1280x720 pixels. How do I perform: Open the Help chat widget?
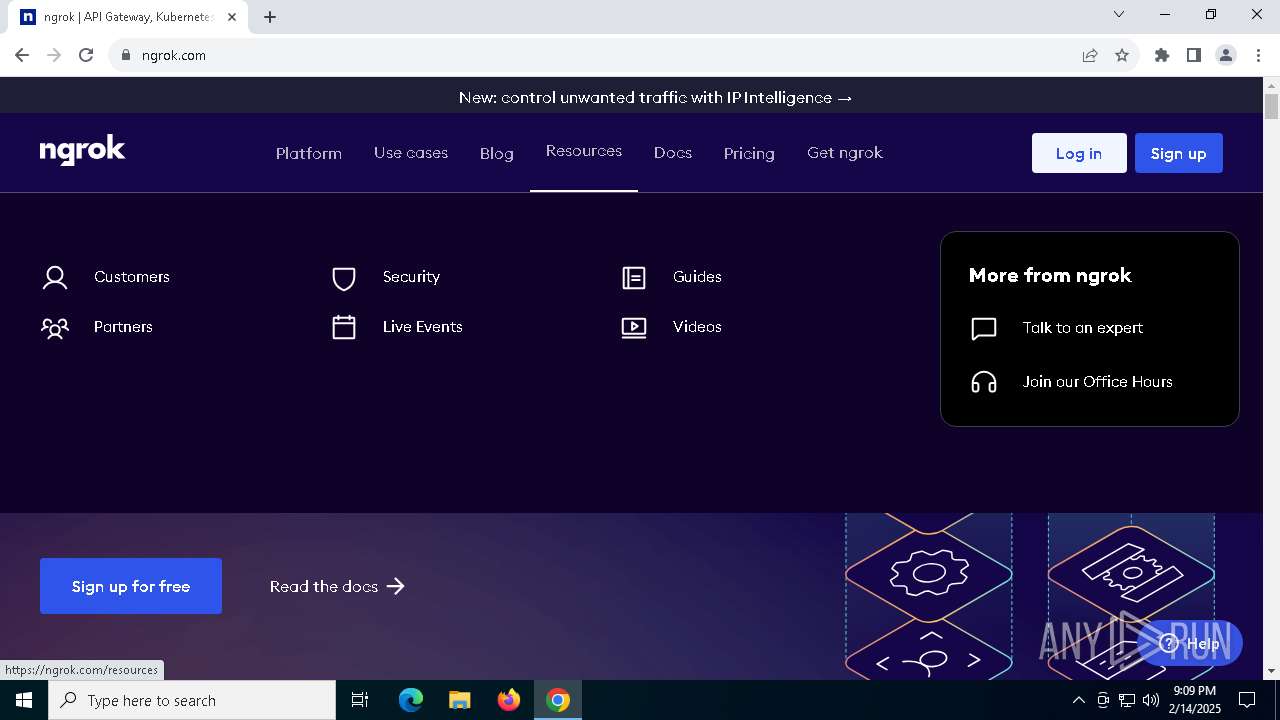(1190, 643)
